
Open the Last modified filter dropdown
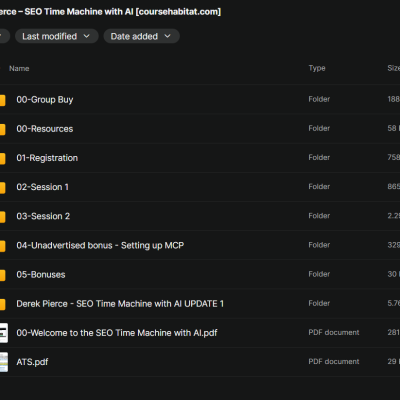coord(56,36)
